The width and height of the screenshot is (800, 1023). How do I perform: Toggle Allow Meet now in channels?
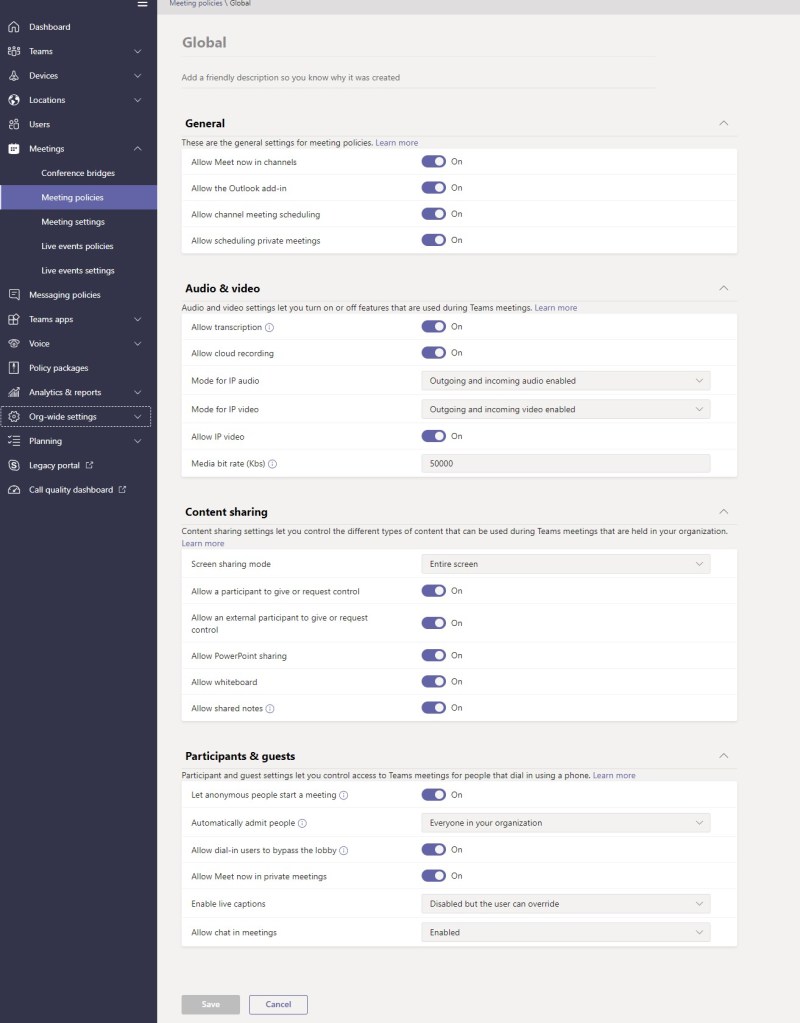tap(433, 162)
